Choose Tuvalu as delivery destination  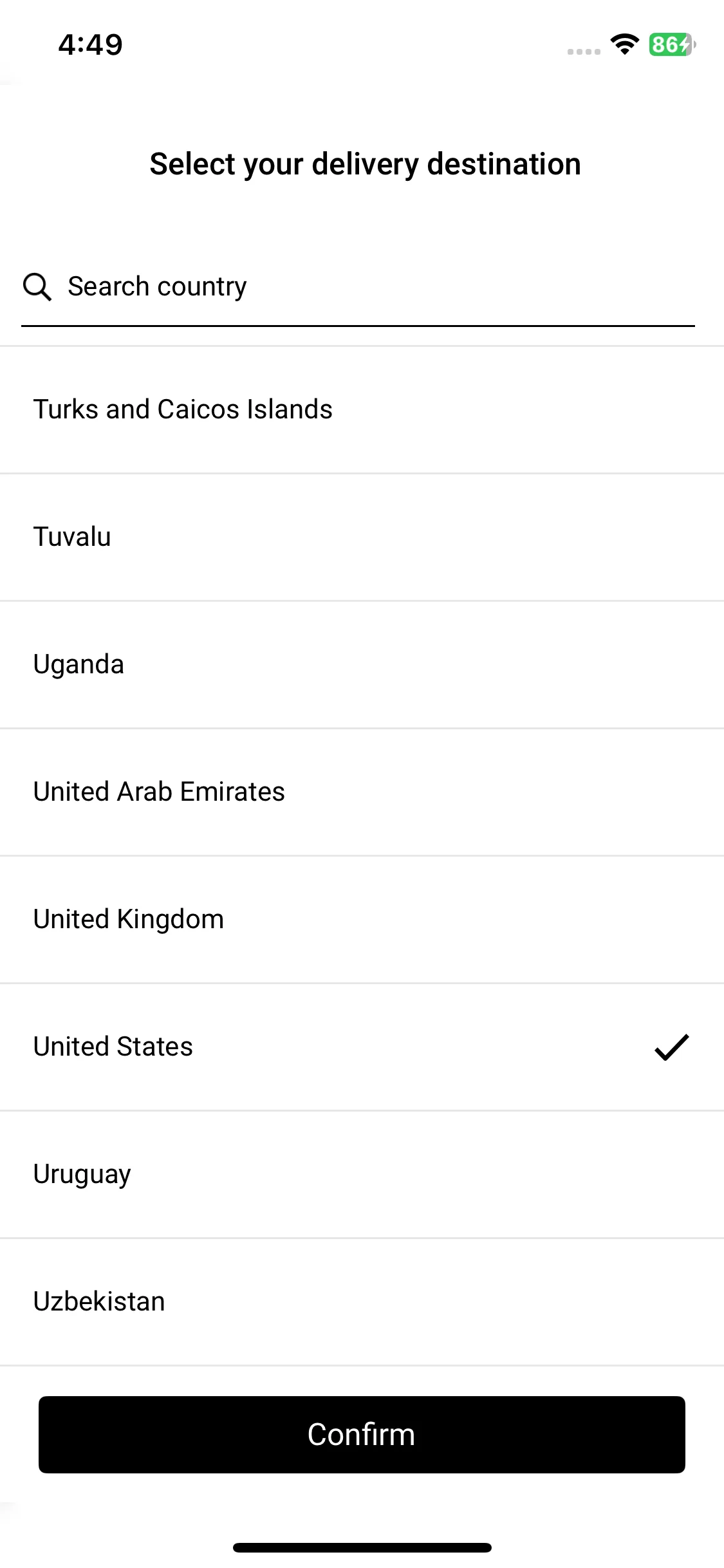coord(362,537)
